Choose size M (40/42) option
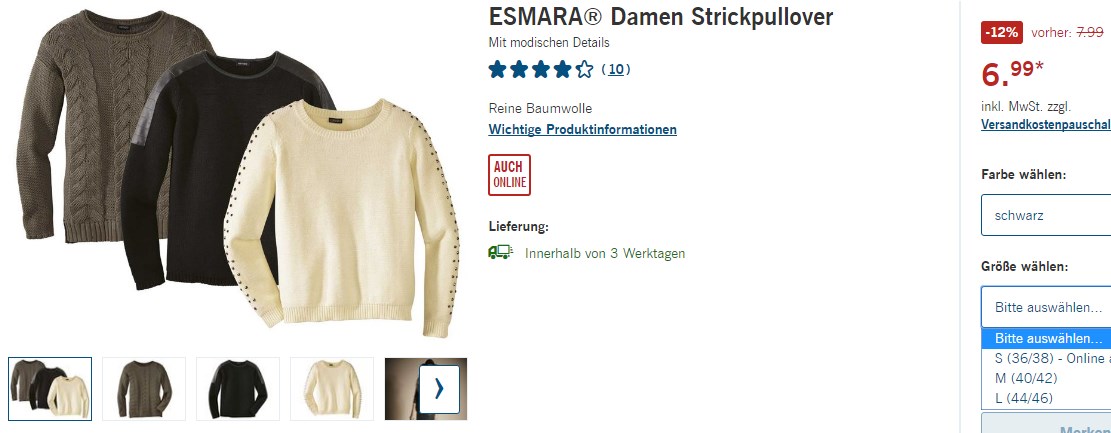The width and height of the screenshot is (1111, 433). tap(1046, 378)
